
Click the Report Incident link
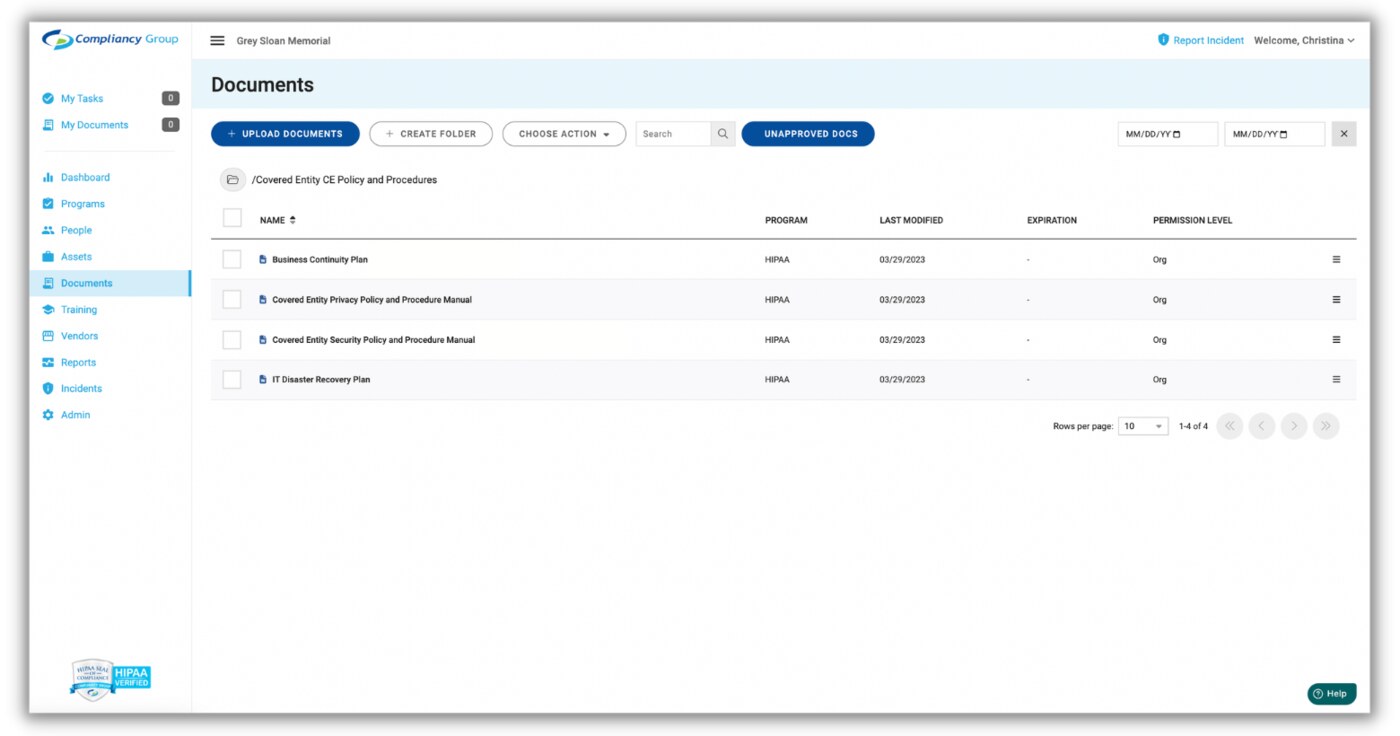click(1208, 41)
